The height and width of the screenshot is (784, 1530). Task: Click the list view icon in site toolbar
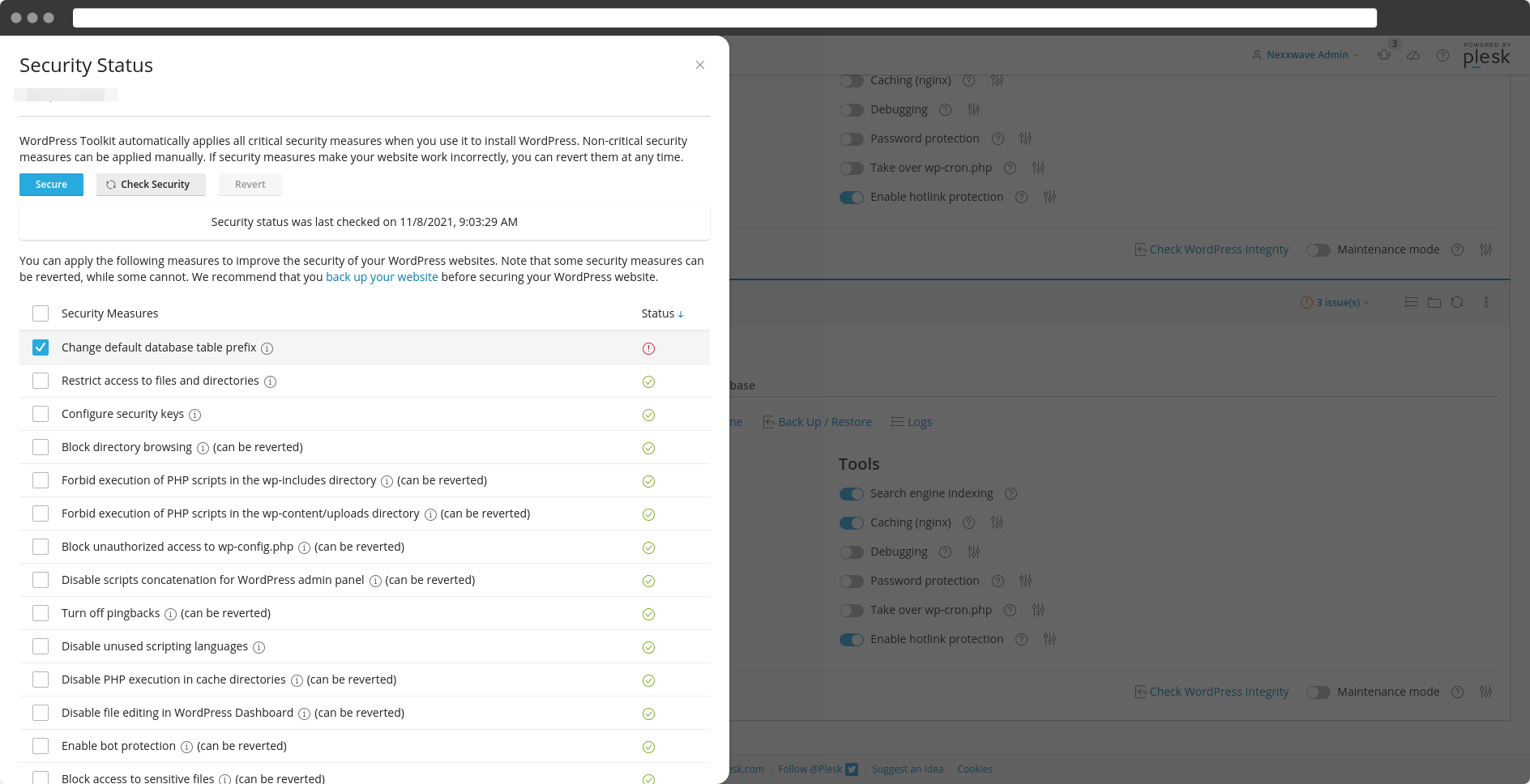click(x=1412, y=301)
